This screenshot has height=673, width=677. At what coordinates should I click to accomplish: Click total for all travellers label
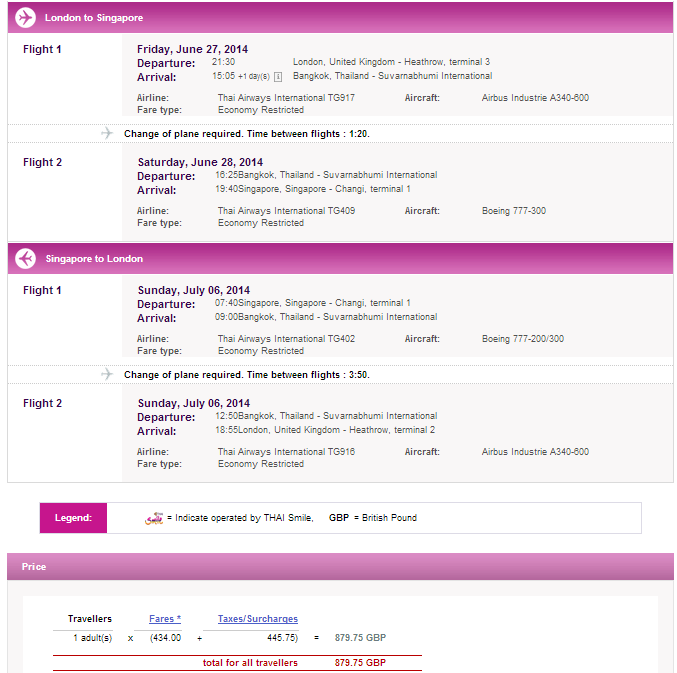(250, 663)
